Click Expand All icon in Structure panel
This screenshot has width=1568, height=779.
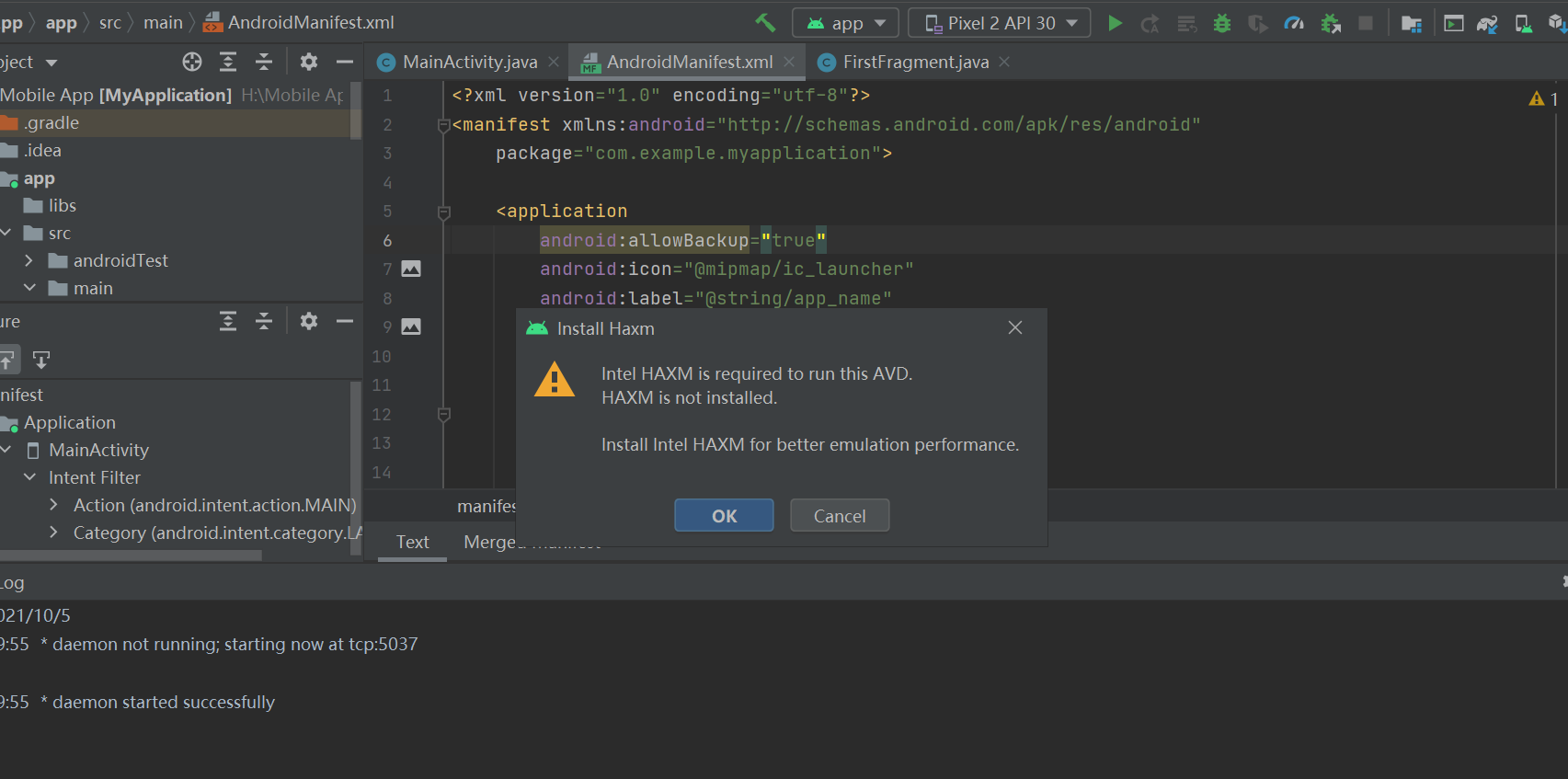(228, 321)
